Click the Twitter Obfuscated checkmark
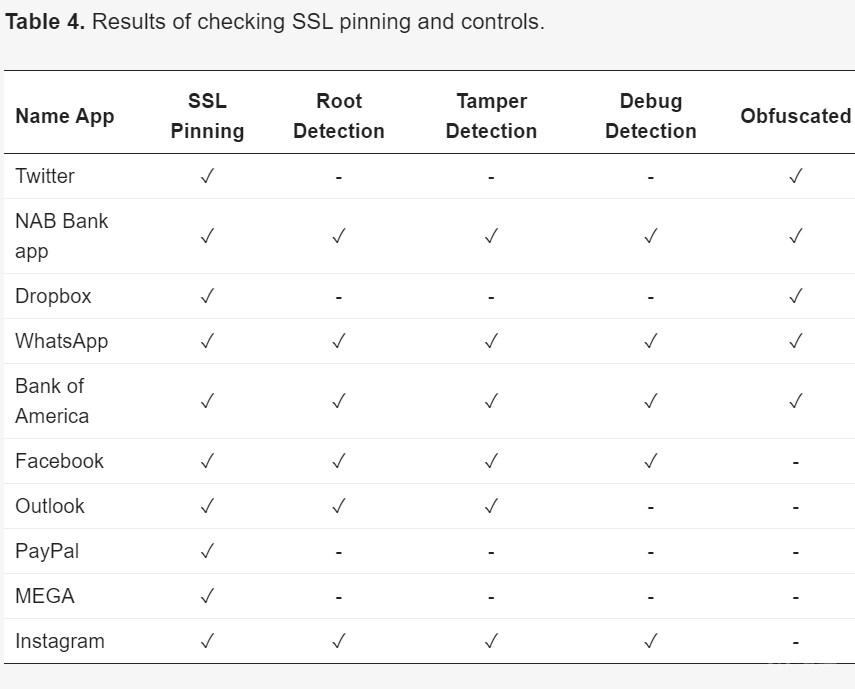Viewport: 855px width, 689px height. pos(795,176)
